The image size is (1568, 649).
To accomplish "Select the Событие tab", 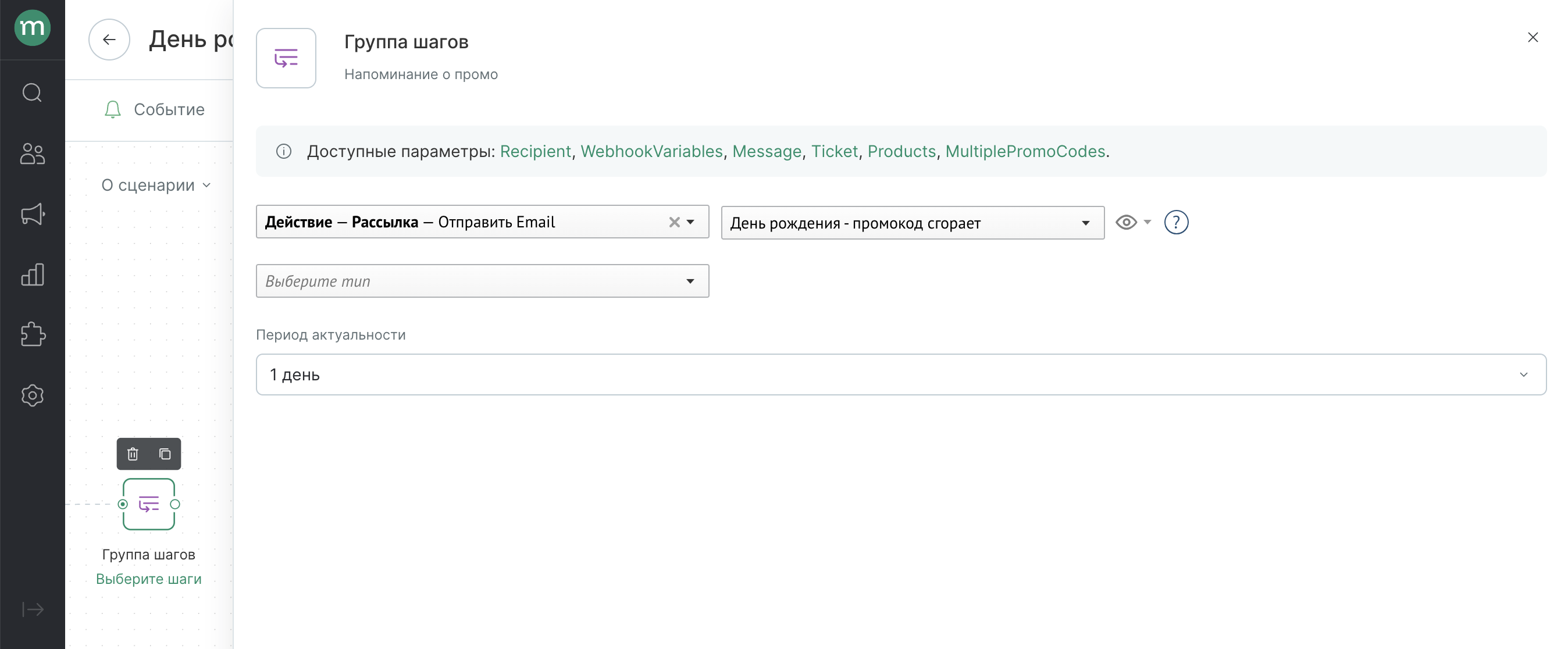I will tap(154, 109).
